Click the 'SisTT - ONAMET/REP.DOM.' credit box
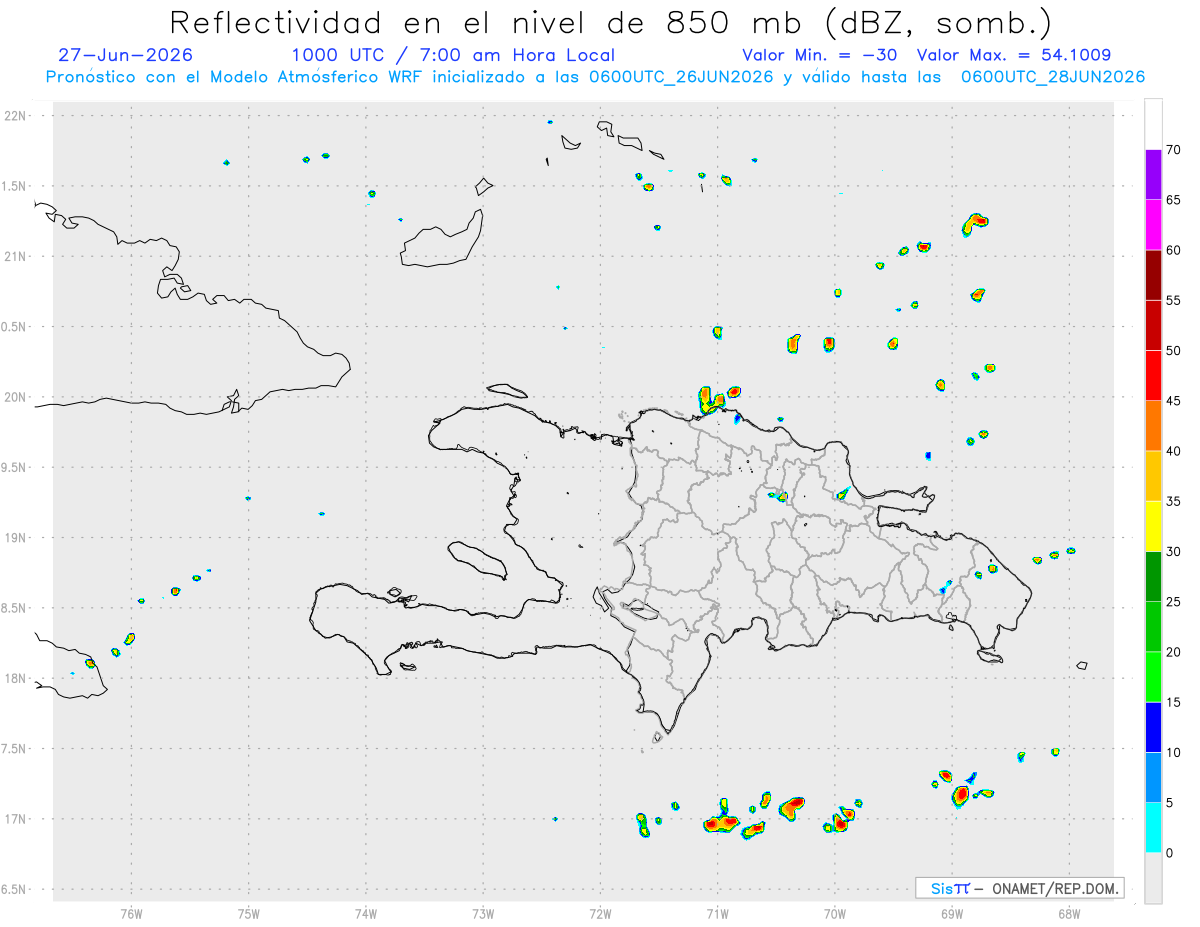The image size is (1200, 927). [1020, 888]
